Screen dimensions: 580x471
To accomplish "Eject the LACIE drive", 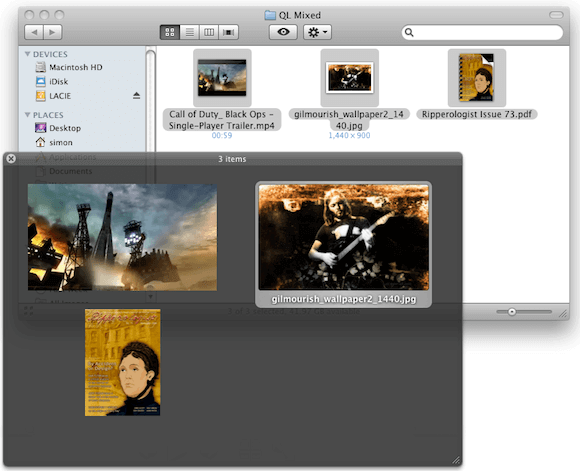I will (136, 96).
